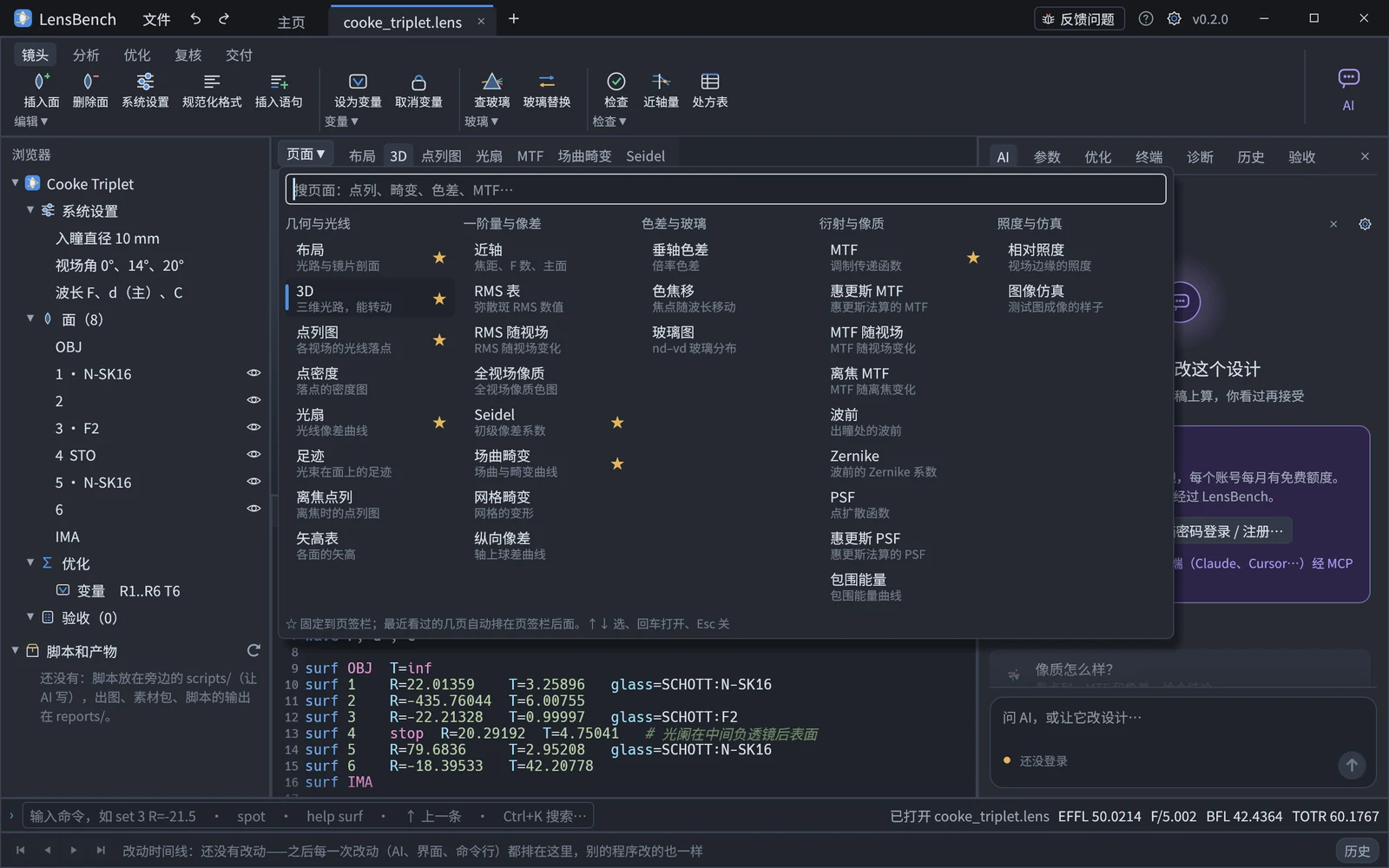Unpin the 布局 page star
The width and height of the screenshot is (1389, 868).
439,258
